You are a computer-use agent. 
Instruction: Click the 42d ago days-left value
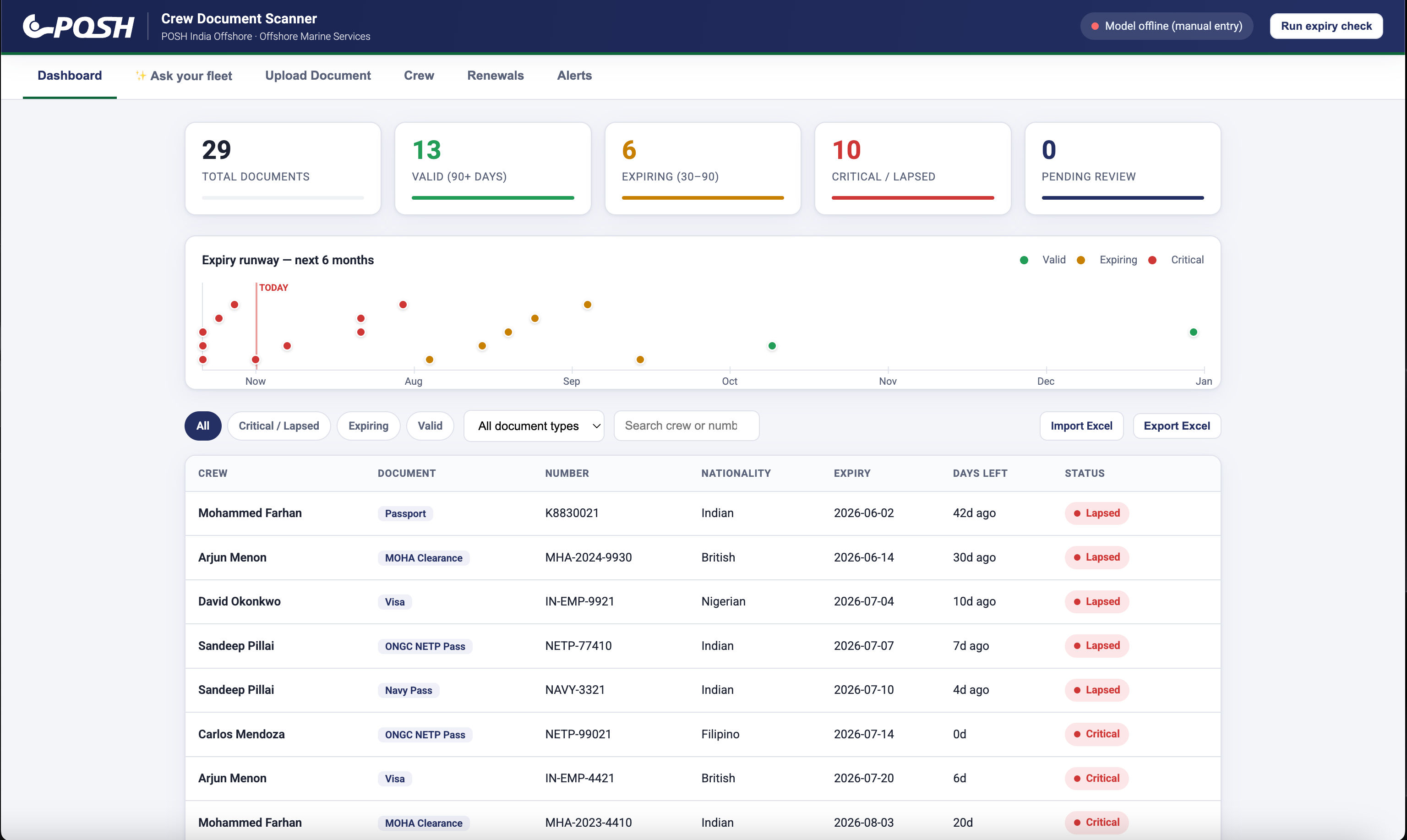point(974,513)
